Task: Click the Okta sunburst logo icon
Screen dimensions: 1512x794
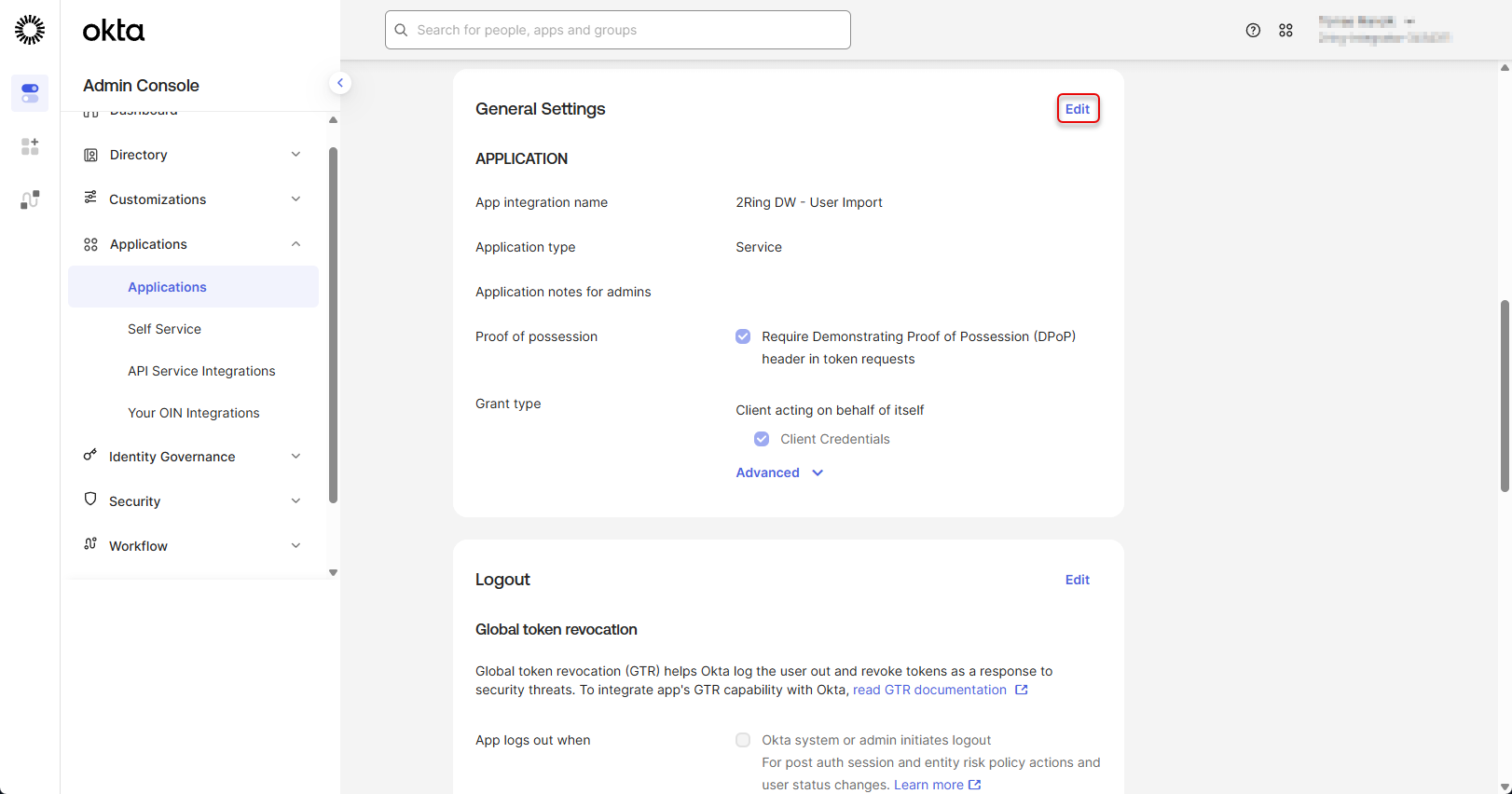Action: click(30, 30)
